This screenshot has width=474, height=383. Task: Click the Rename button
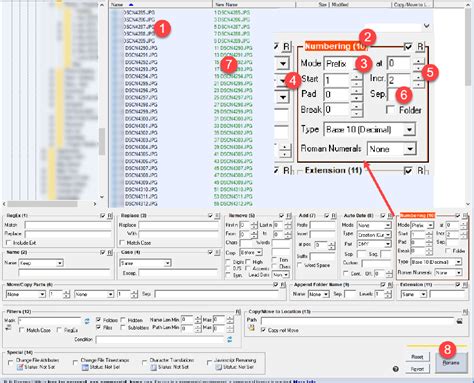(451, 363)
